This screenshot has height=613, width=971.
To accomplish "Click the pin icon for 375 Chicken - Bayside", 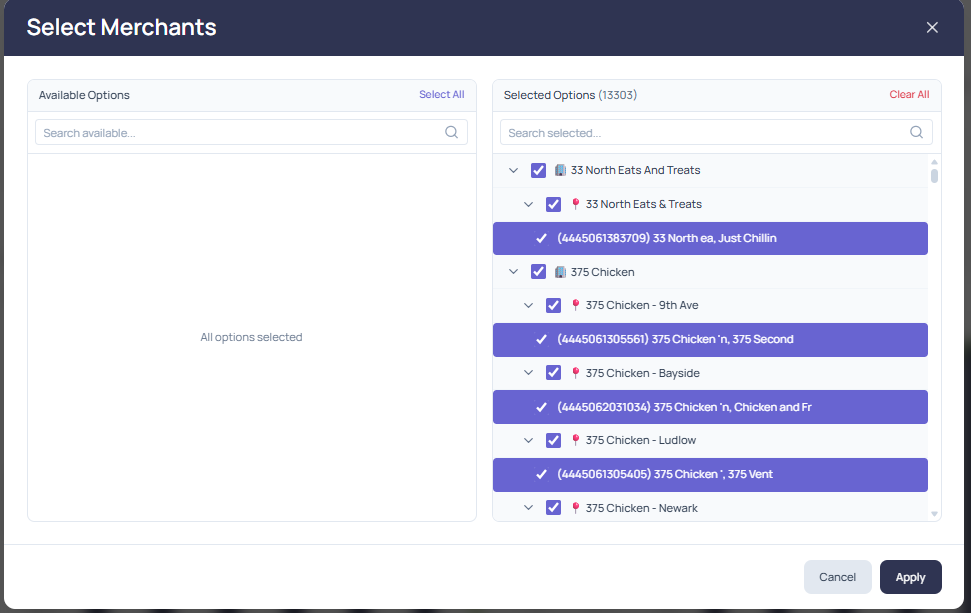I will click(575, 373).
